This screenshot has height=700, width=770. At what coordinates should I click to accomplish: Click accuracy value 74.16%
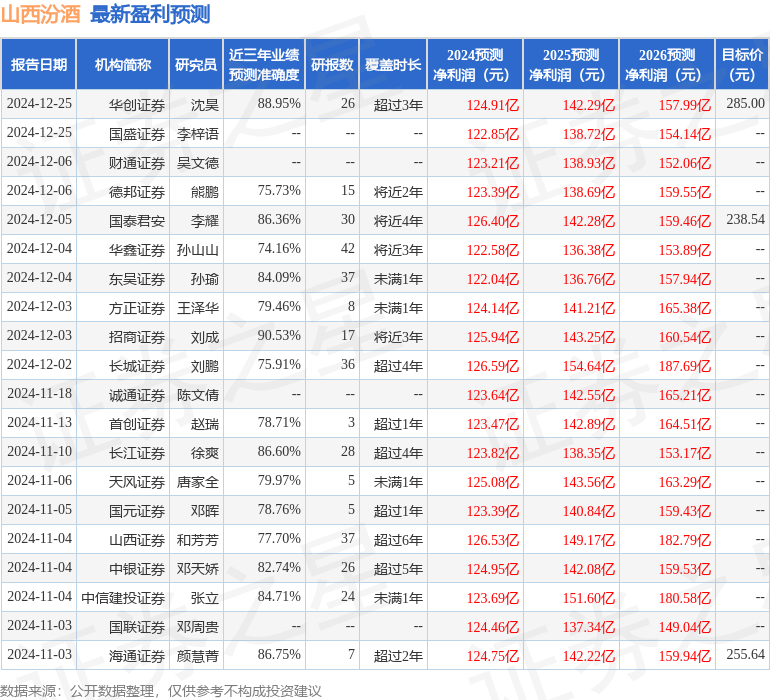tap(279, 248)
